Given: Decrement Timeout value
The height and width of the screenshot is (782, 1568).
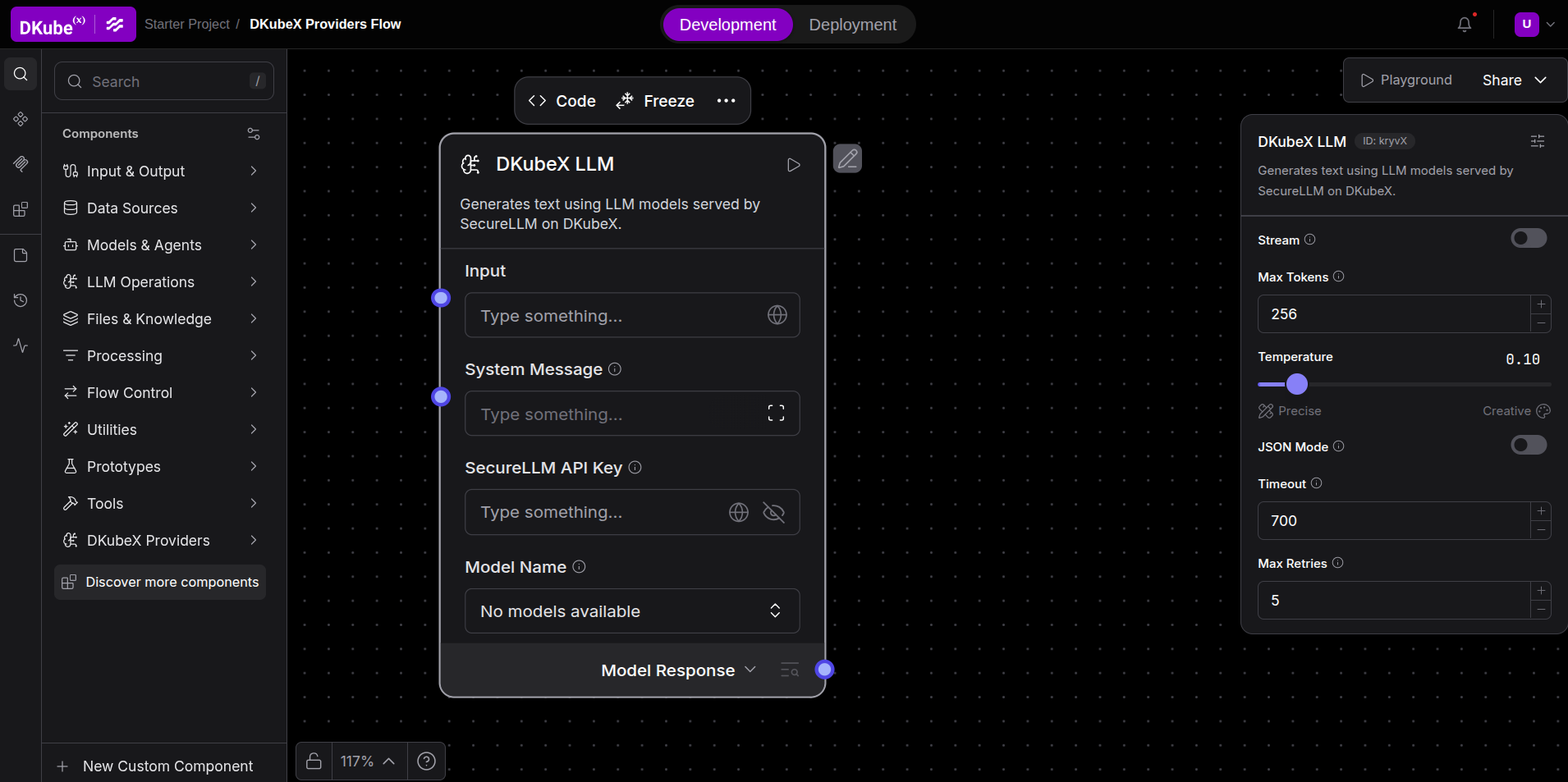Looking at the screenshot, I should (x=1541, y=530).
